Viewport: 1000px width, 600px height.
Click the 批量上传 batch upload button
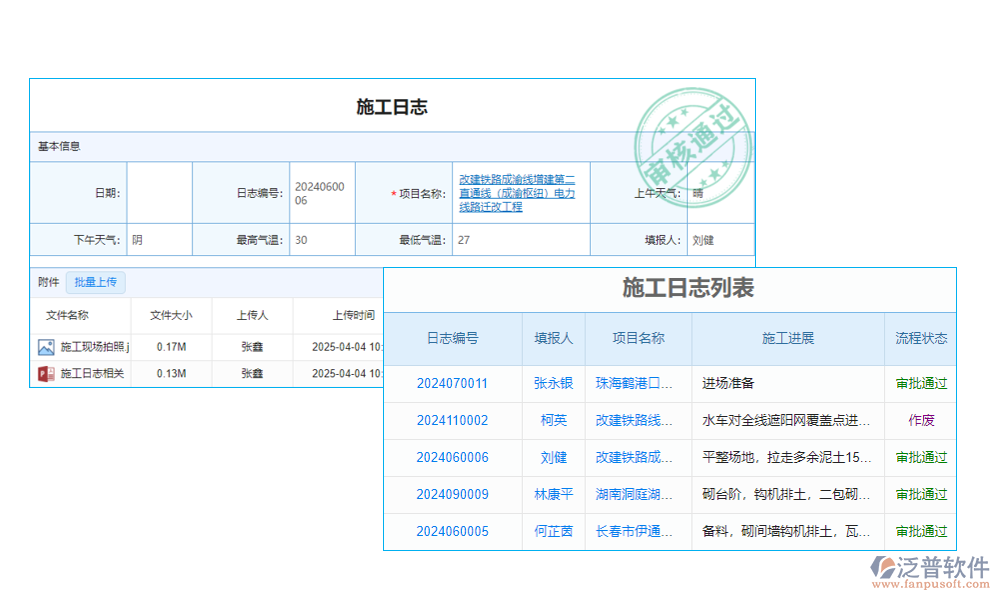point(95,282)
